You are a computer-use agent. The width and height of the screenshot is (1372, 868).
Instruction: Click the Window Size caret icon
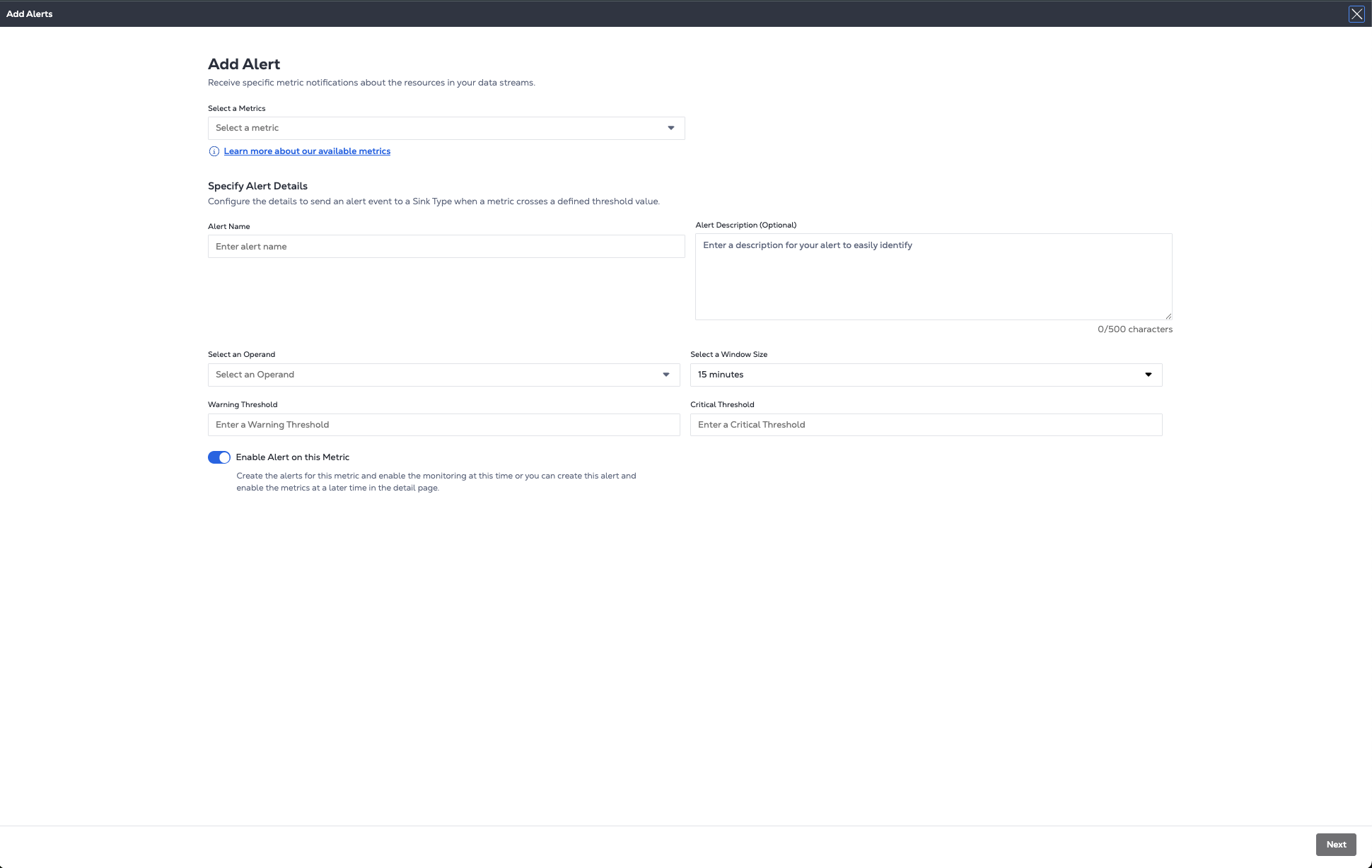pos(1148,375)
